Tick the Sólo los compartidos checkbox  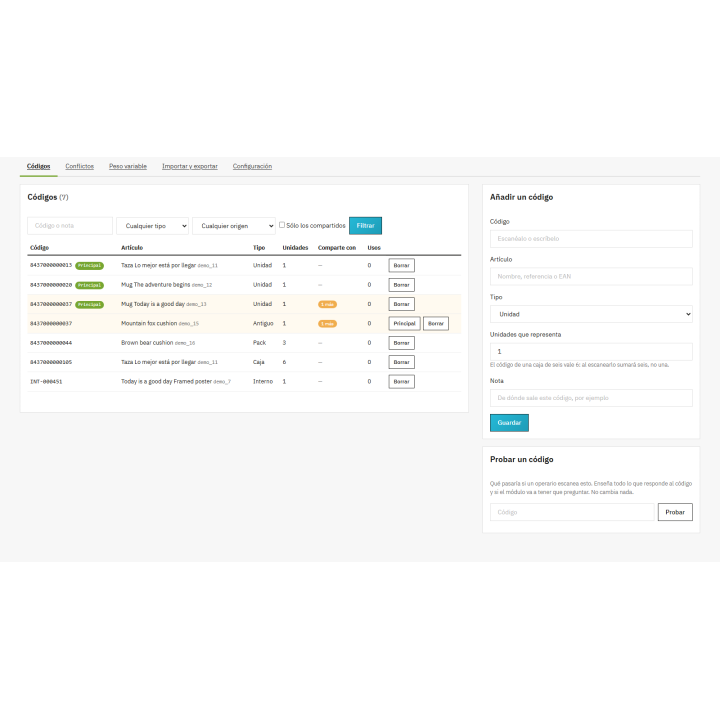pos(282,225)
